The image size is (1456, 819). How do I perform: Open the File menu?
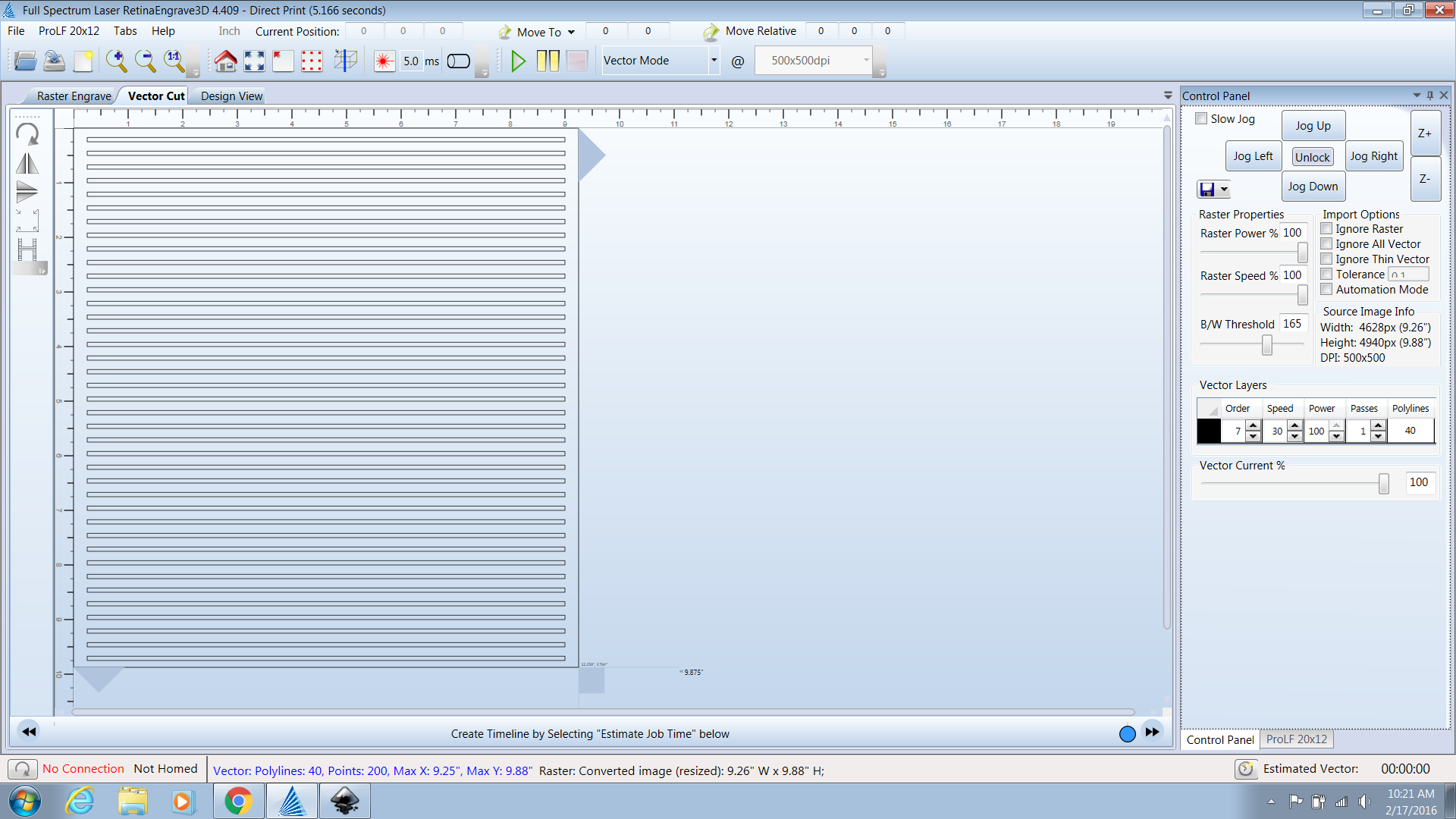pos(16,31)
